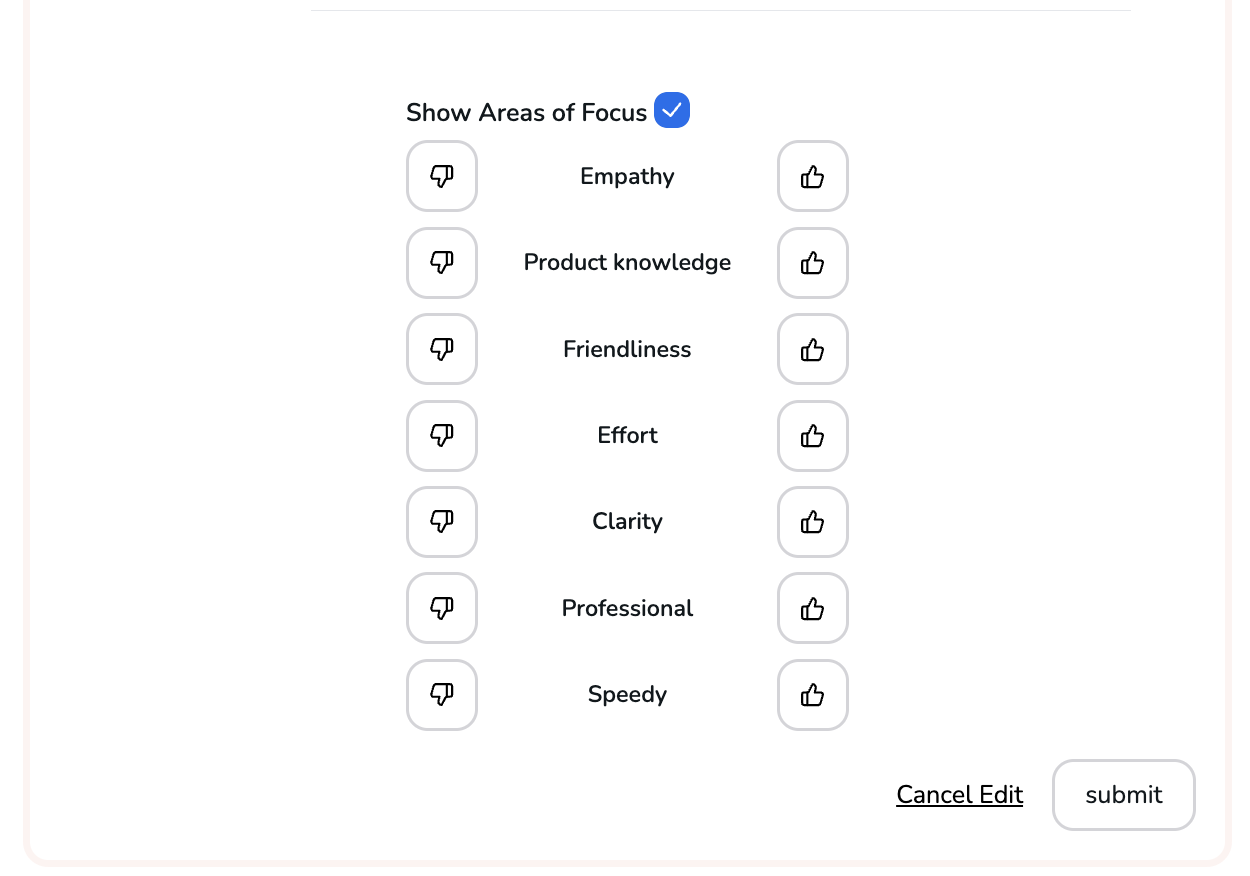Click thumbs down for Empathy
Viewport: 1250px width, 876px height.
[x=442, y=176]
